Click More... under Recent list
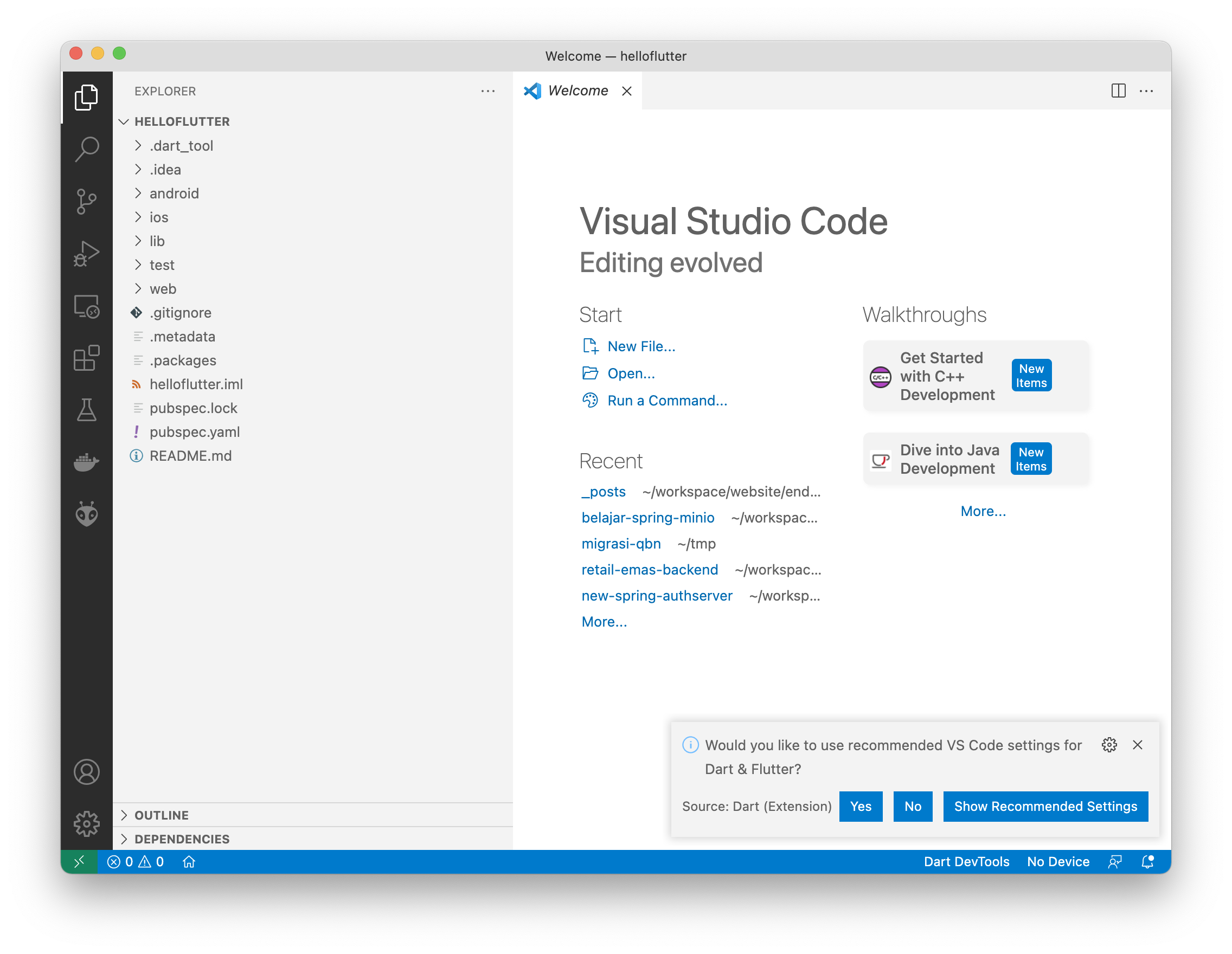Image resolution: width=1232 pixels, height=954 pixels. click(x=604, y=621)
